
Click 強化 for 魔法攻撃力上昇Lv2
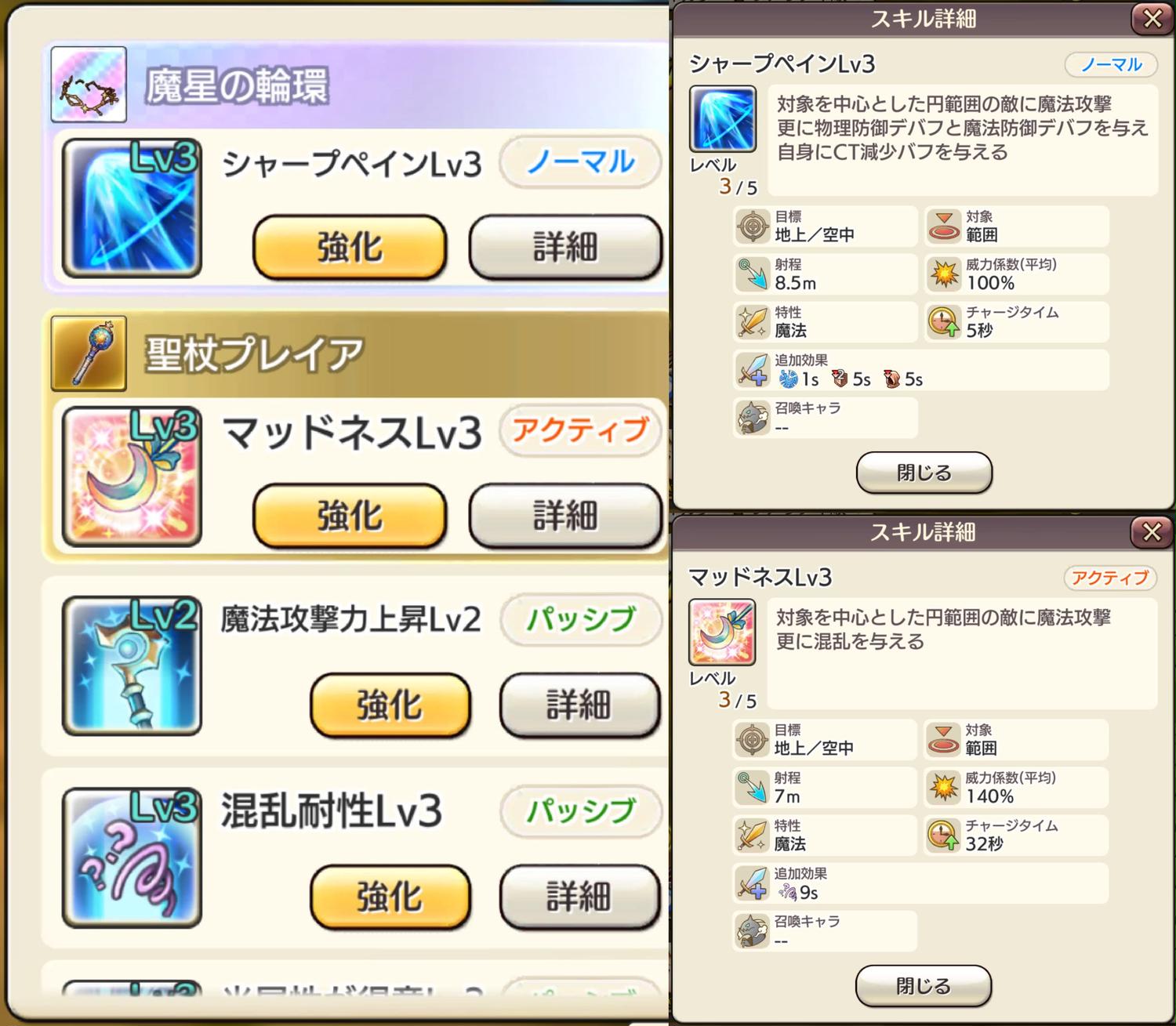[x=390, y=705]
